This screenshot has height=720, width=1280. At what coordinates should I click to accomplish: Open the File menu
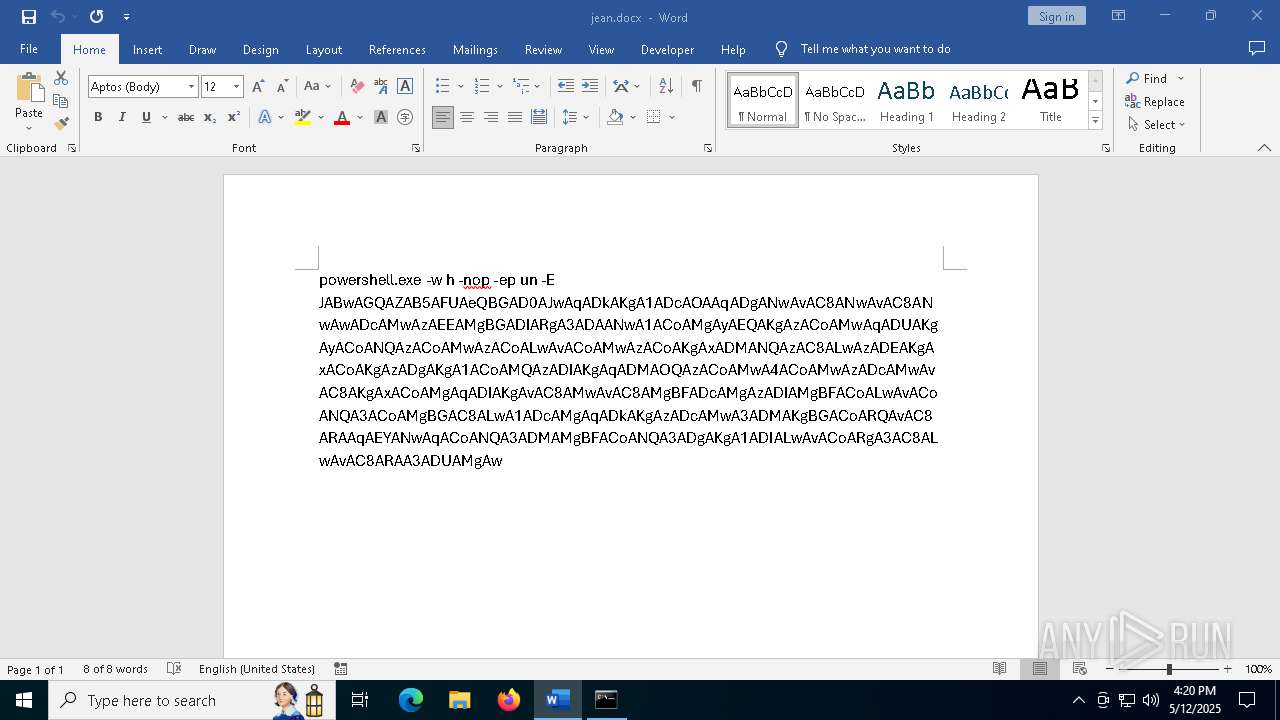click(29, 49)
